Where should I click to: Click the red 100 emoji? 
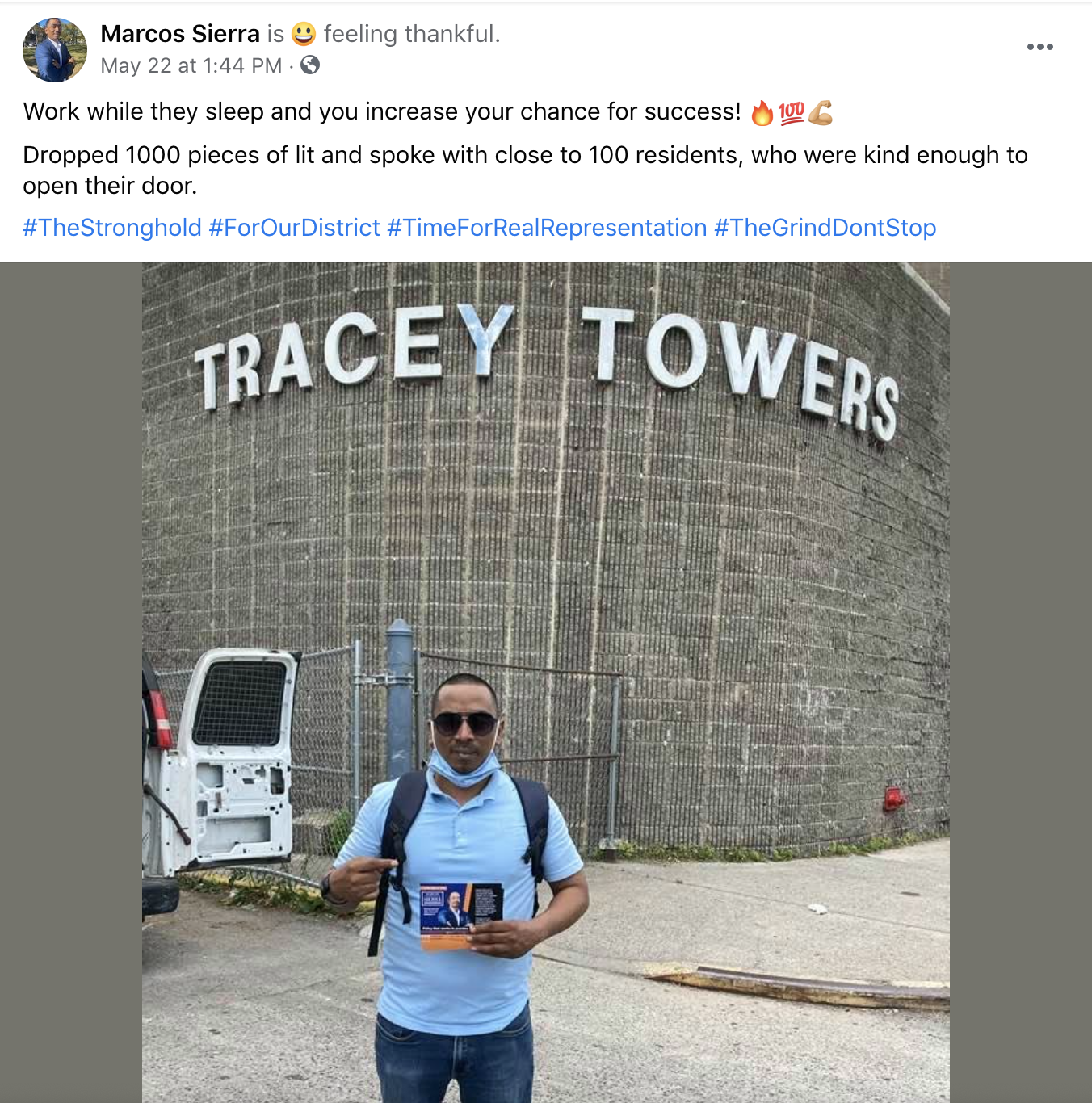(792, 113)
